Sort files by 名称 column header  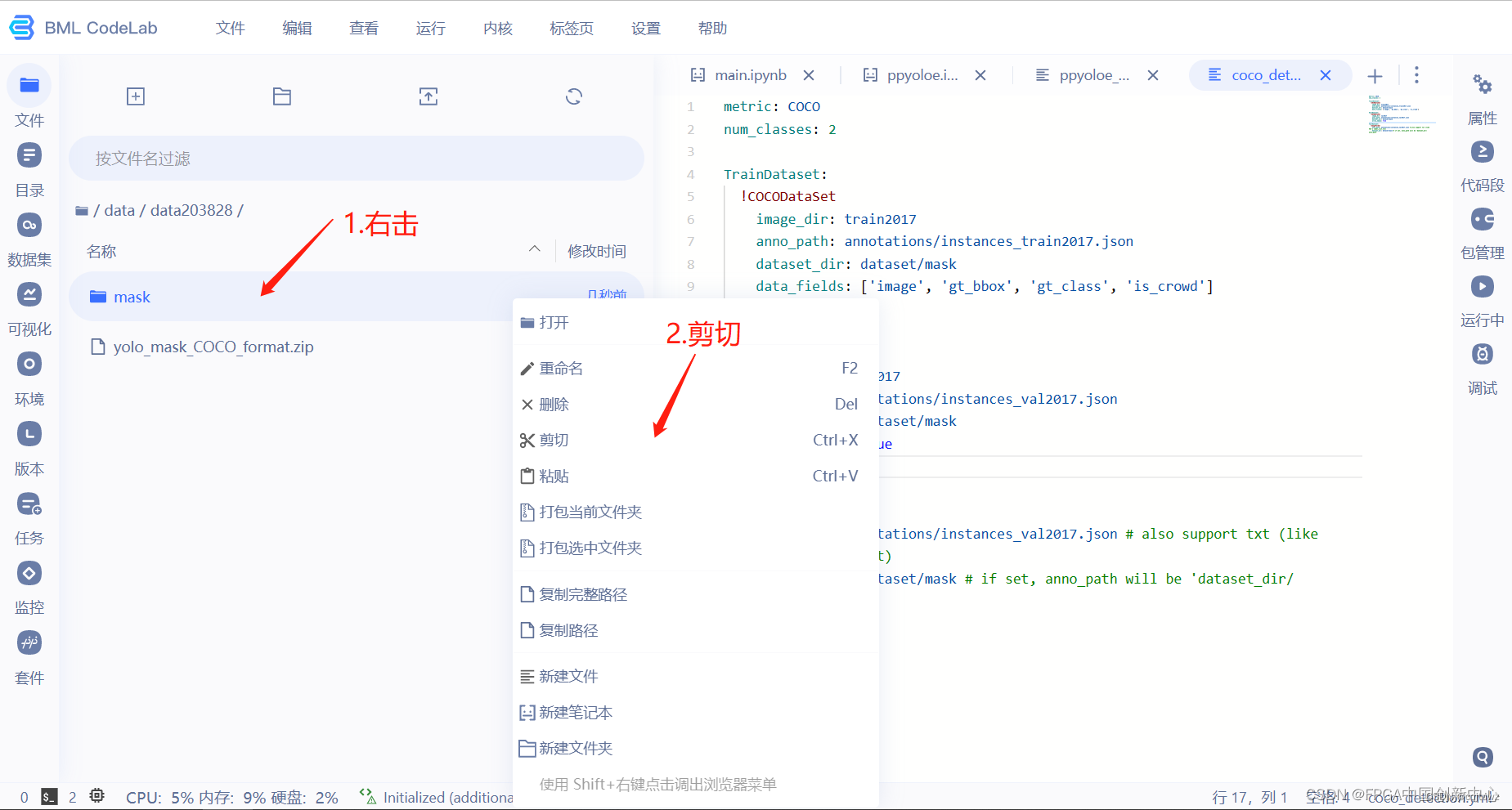(101, 252)
